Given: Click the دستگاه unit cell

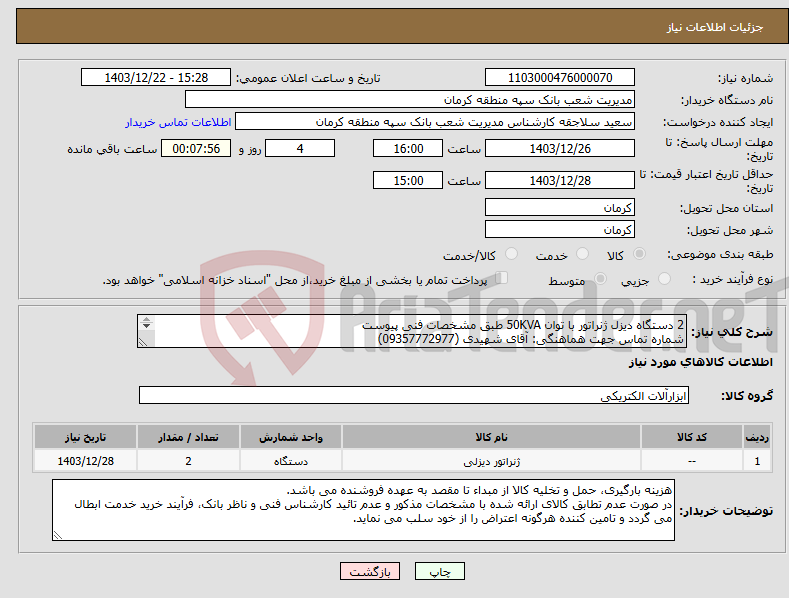Looking at the screenshot, I should click(291, 461).
